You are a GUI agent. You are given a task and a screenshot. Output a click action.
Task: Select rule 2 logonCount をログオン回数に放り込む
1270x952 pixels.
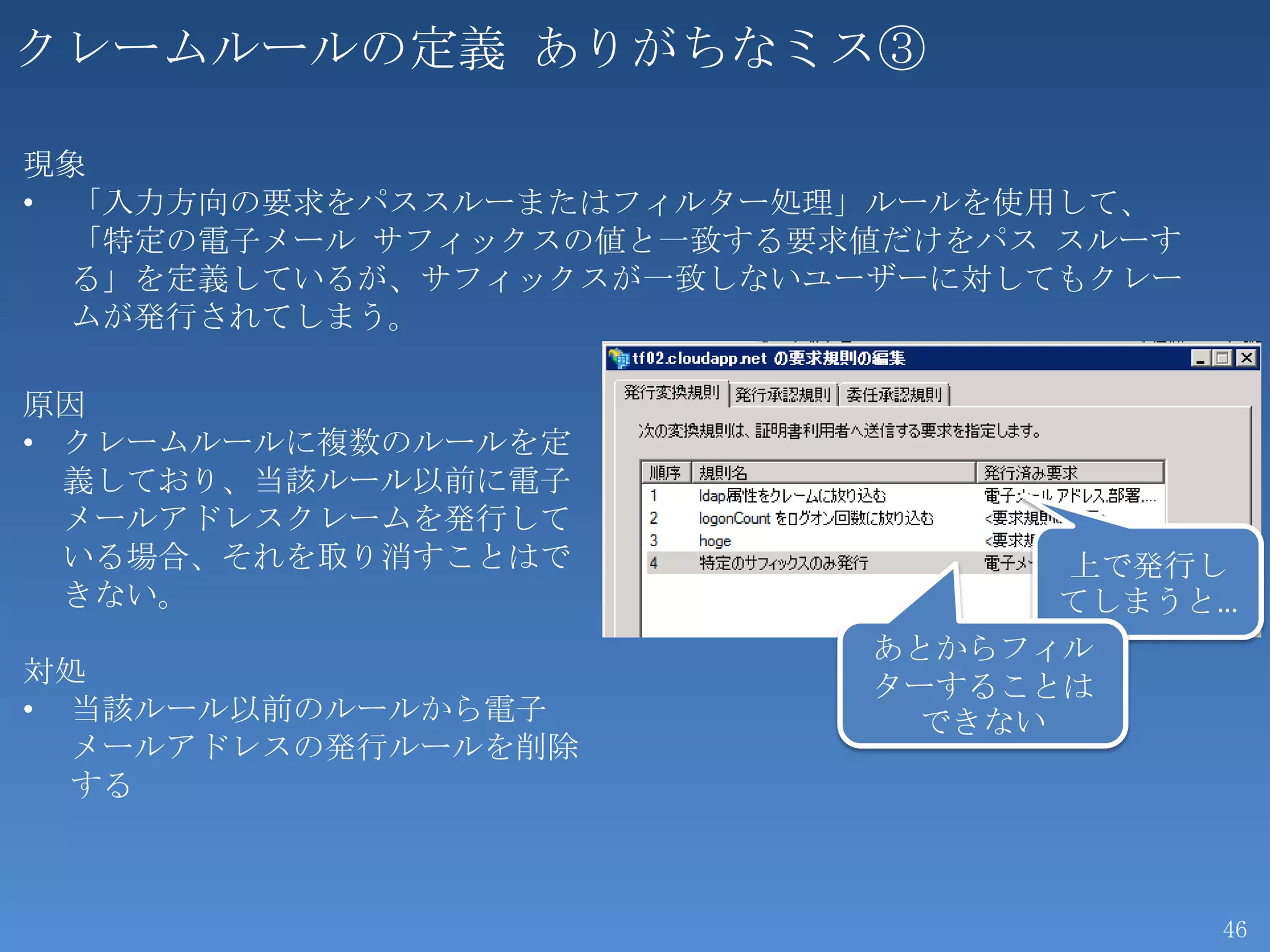click(816, 518)
